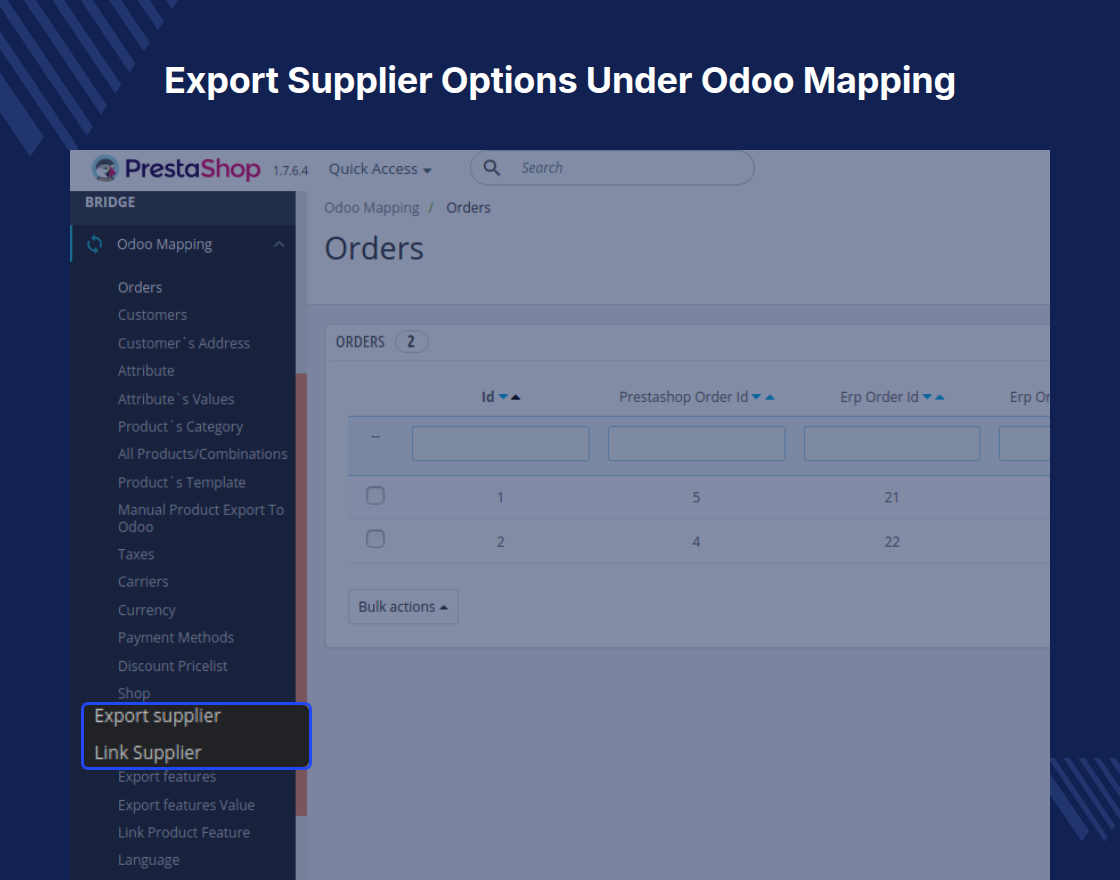Open Product`s Template menu item
Image resolution: width=1120 pixels, height=880 pixels.
pos(181,483)
